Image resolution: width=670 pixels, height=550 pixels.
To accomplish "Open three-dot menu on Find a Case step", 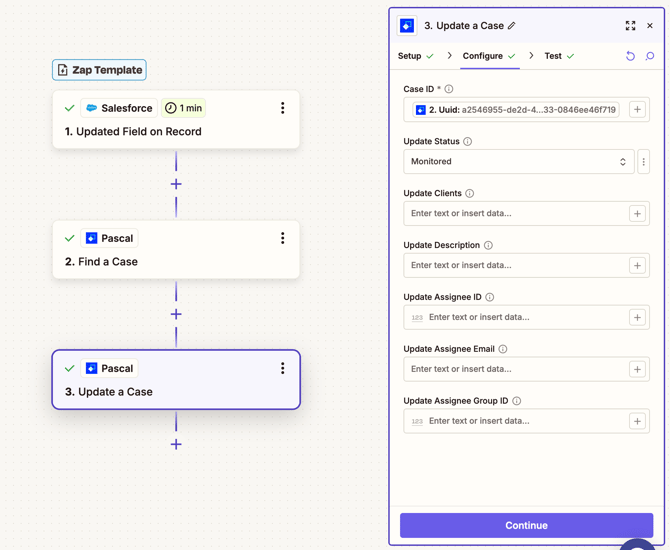I will [282, 238].
